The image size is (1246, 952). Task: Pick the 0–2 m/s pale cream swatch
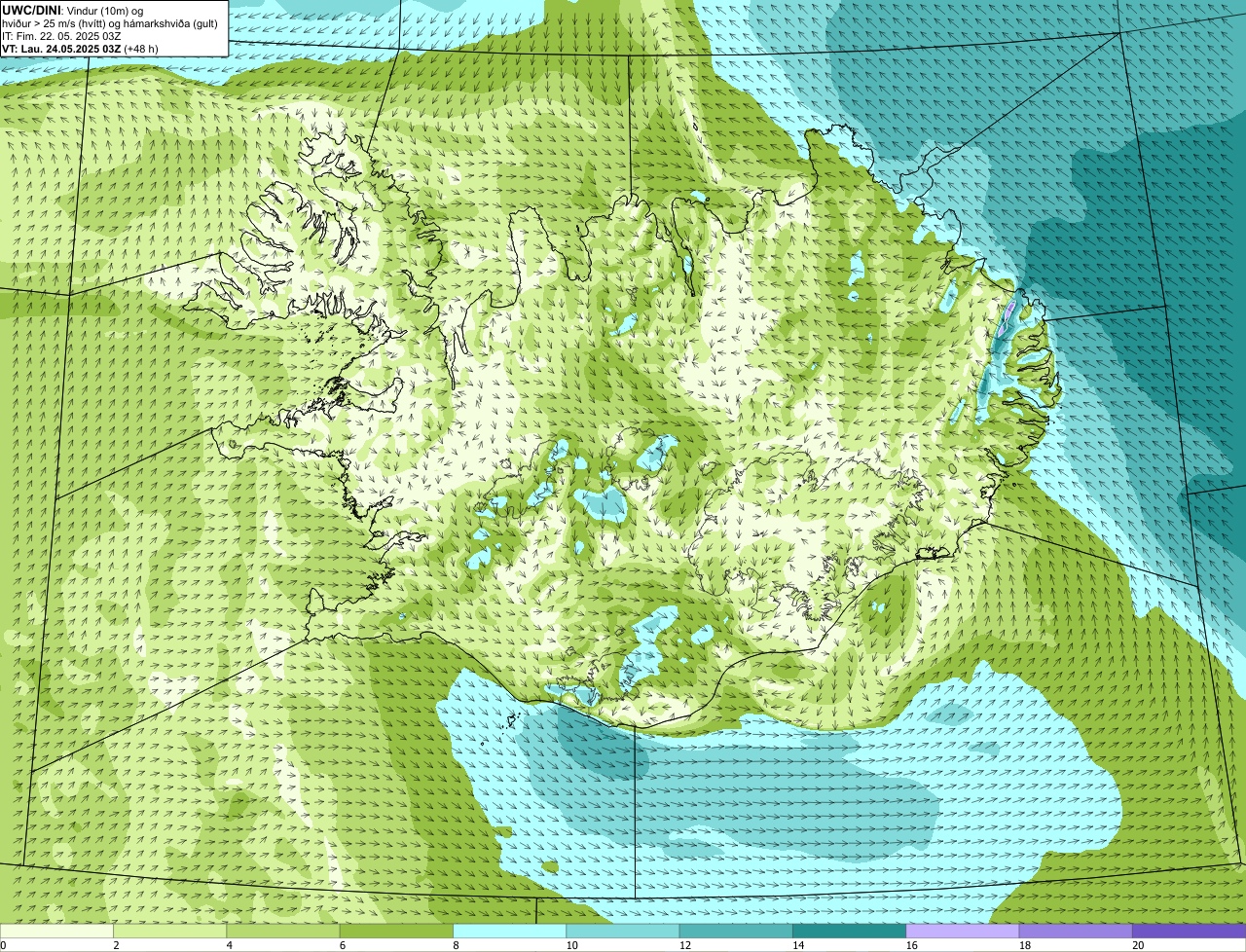(x=56, y=931)
